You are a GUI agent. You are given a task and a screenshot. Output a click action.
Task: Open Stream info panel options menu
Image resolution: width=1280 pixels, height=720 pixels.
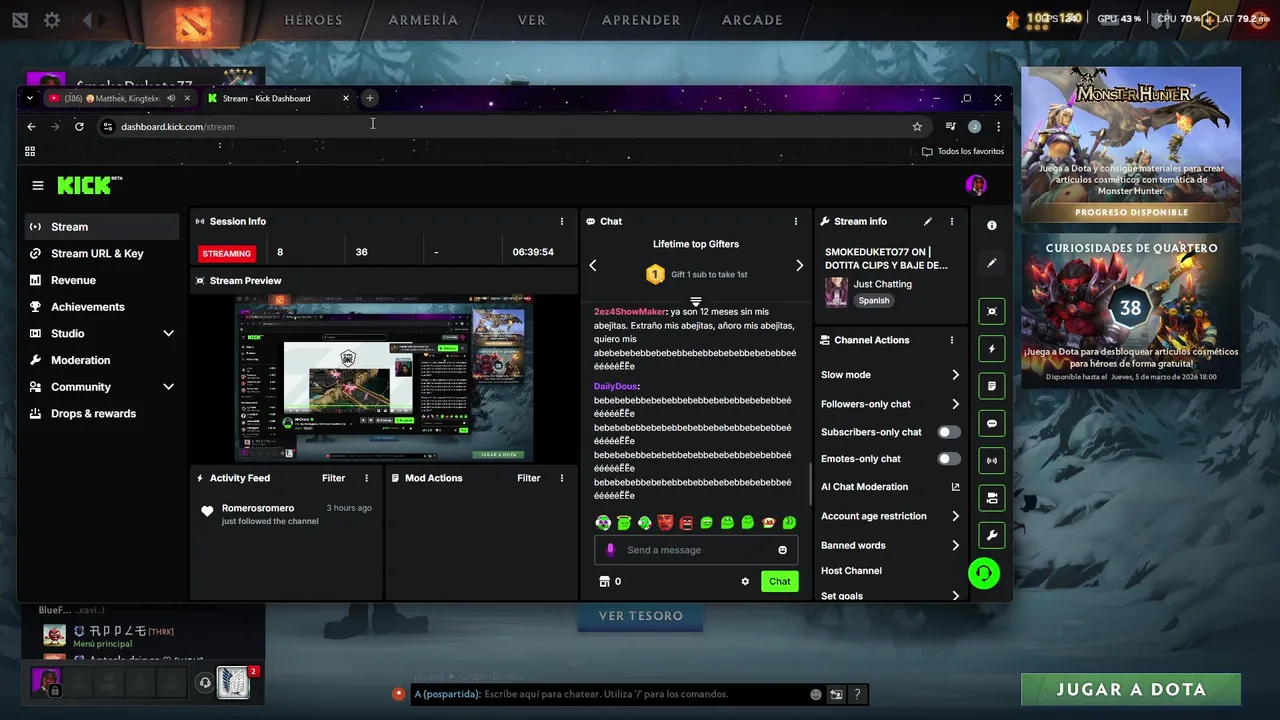tap(952, 221)
